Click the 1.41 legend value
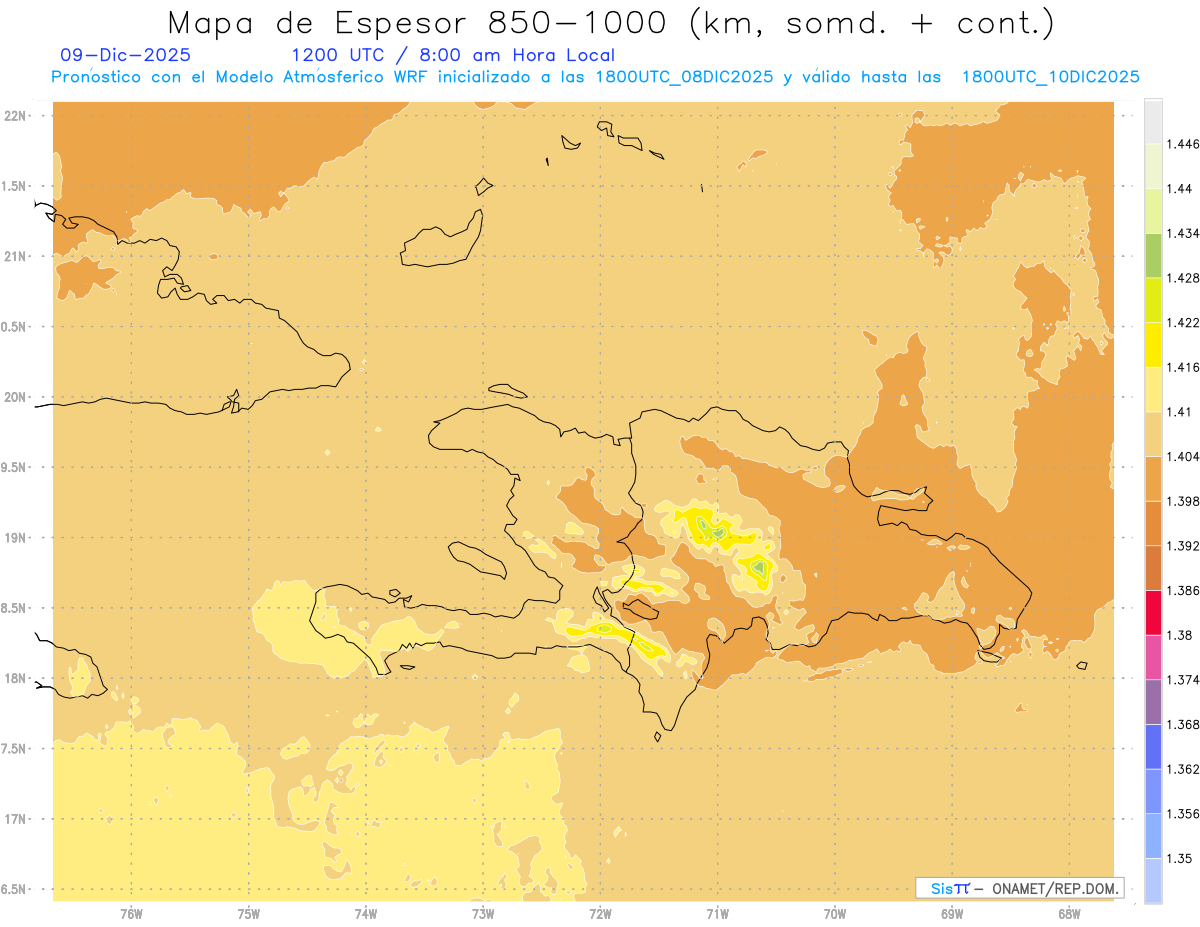Screen dimensions: 1200x927 1180,411
